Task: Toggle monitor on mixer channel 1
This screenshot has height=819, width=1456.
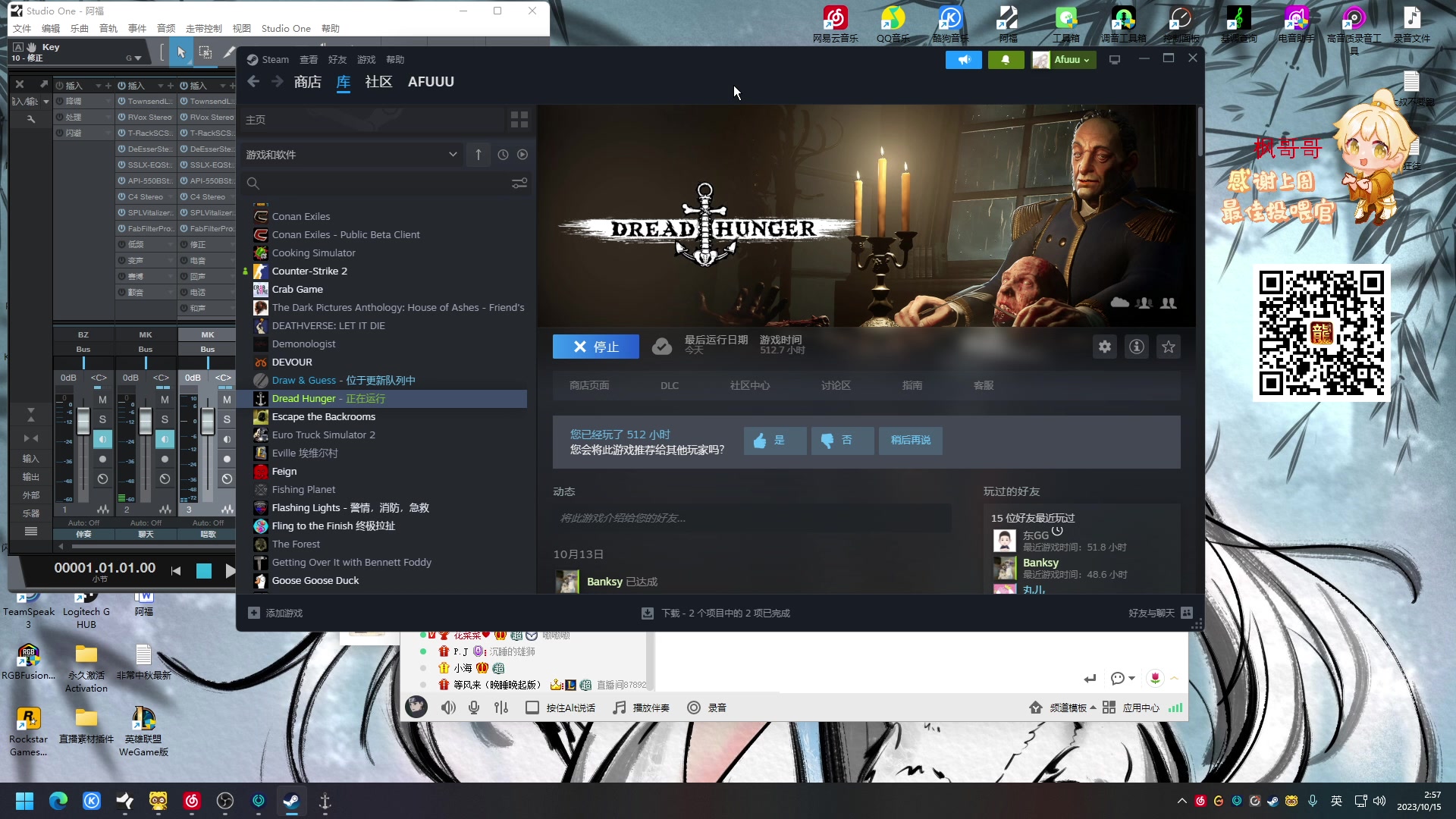Action: (x=102, y=439)
